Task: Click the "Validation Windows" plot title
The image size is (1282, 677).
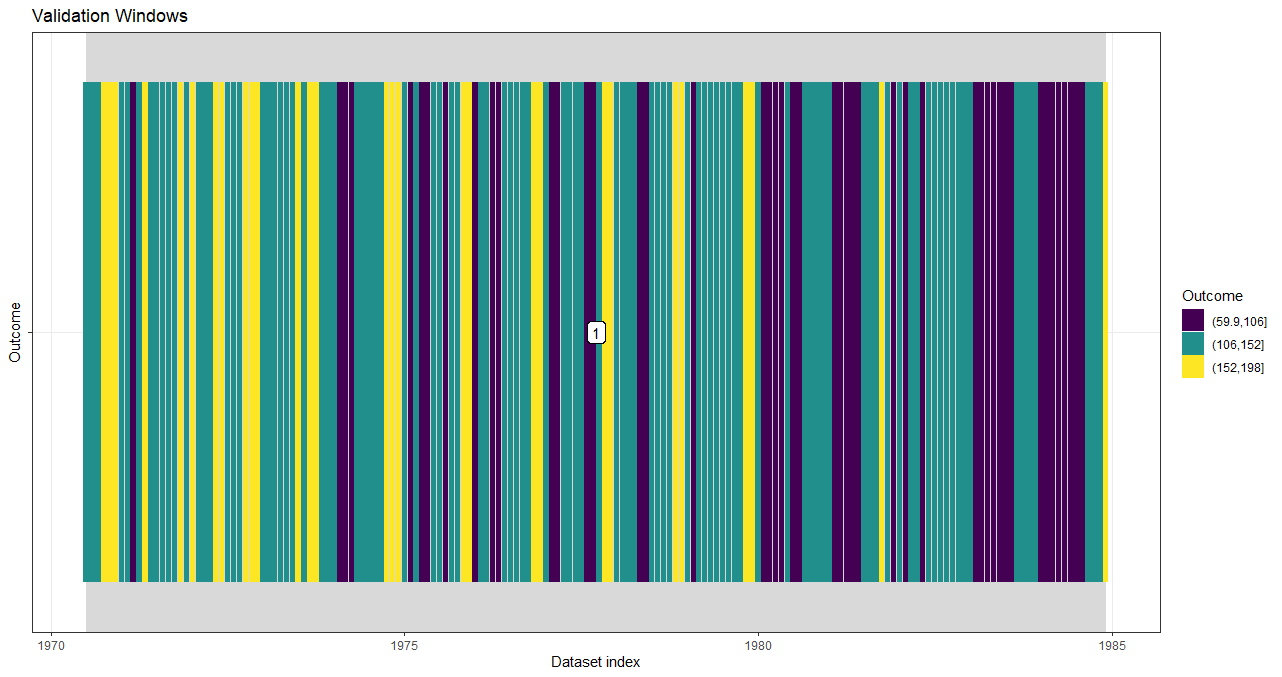Action: (110, 16)
